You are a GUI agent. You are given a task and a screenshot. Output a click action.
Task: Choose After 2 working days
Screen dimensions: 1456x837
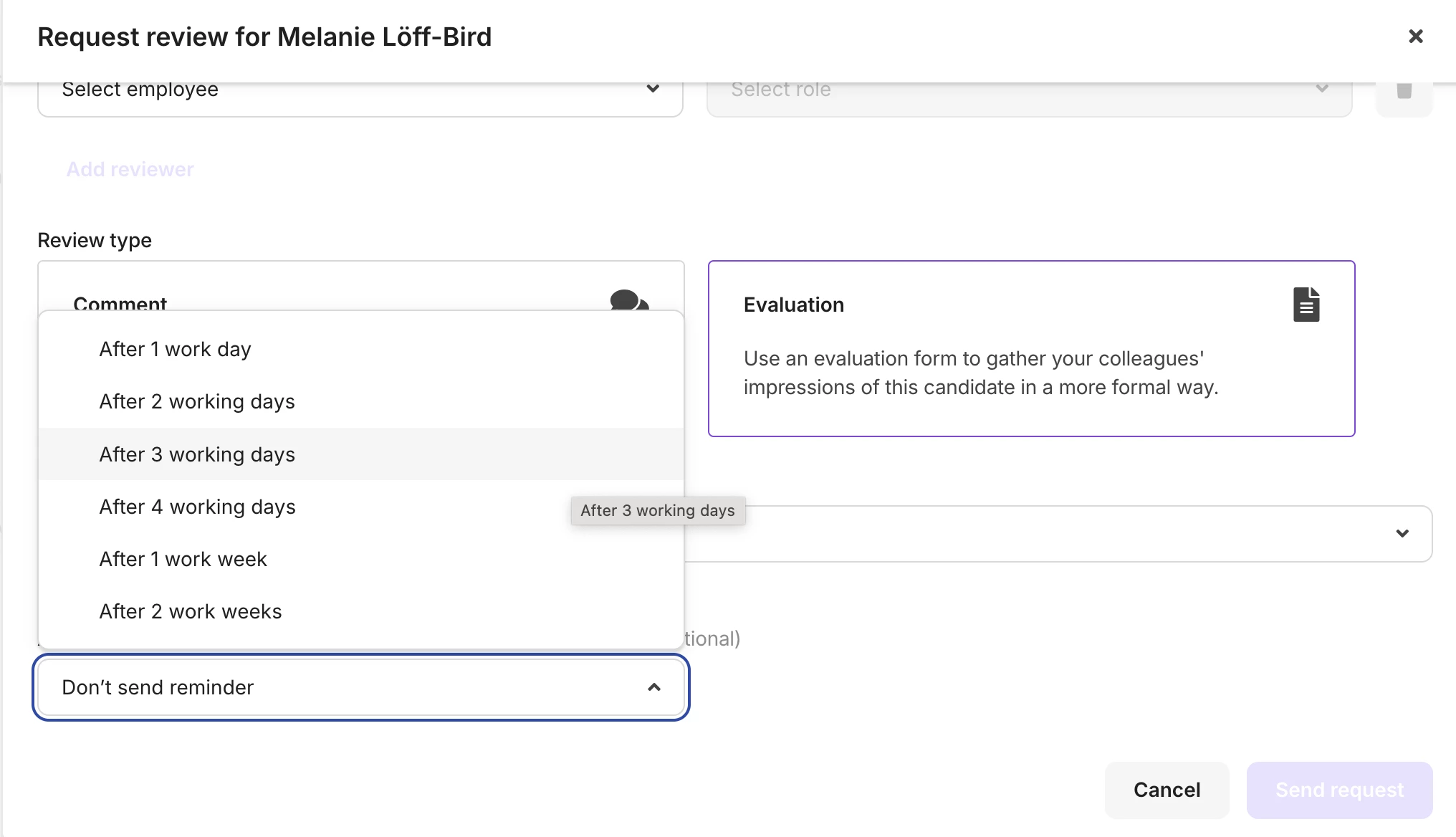tap(197, 401)
